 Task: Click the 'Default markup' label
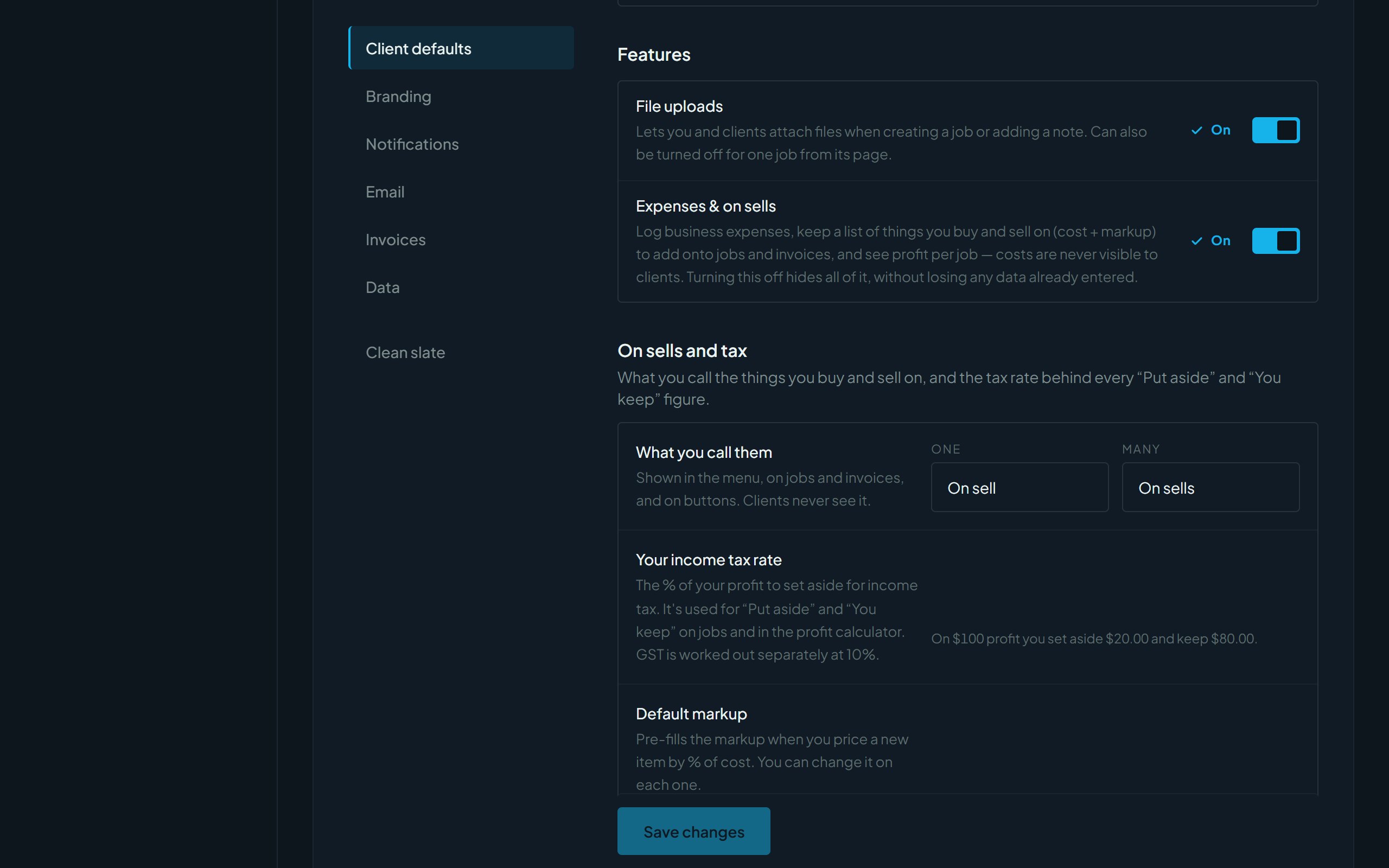pos(691,713)
